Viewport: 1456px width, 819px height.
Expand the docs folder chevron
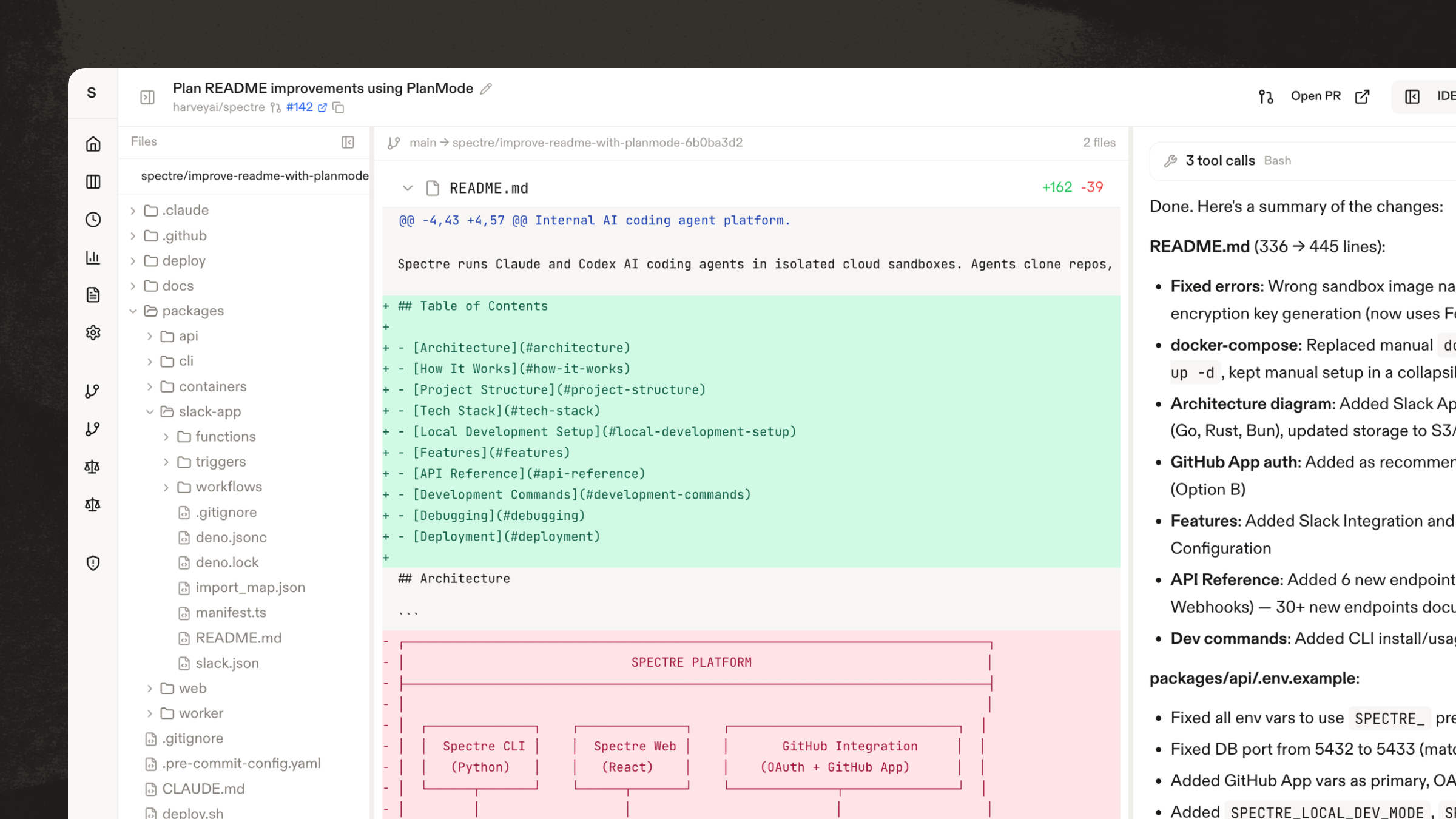click(133, 286)
